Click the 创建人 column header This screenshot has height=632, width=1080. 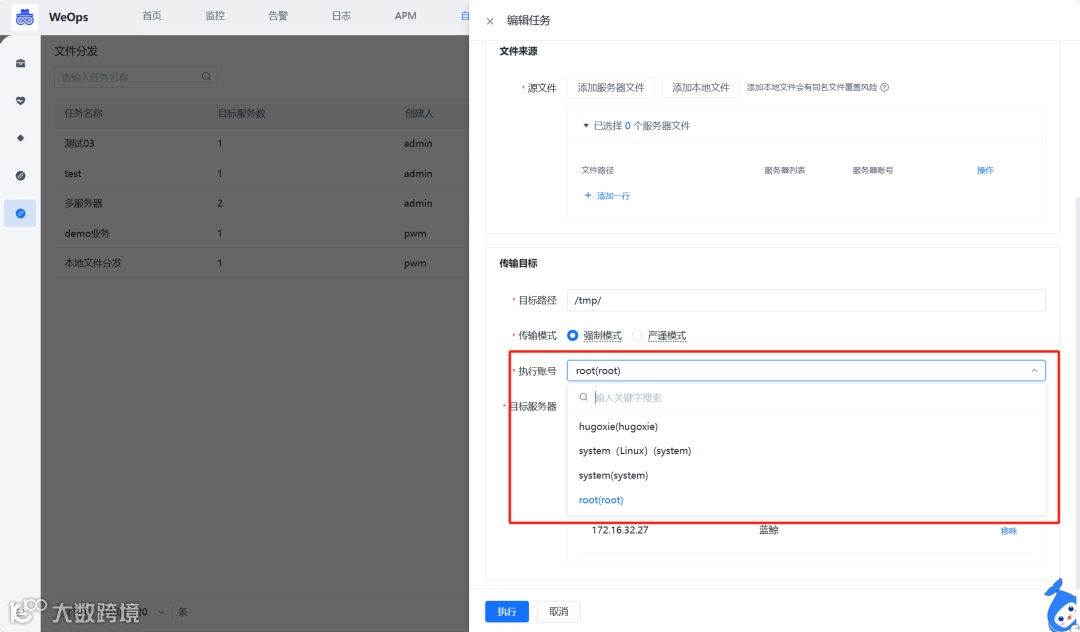click(419, 113)
